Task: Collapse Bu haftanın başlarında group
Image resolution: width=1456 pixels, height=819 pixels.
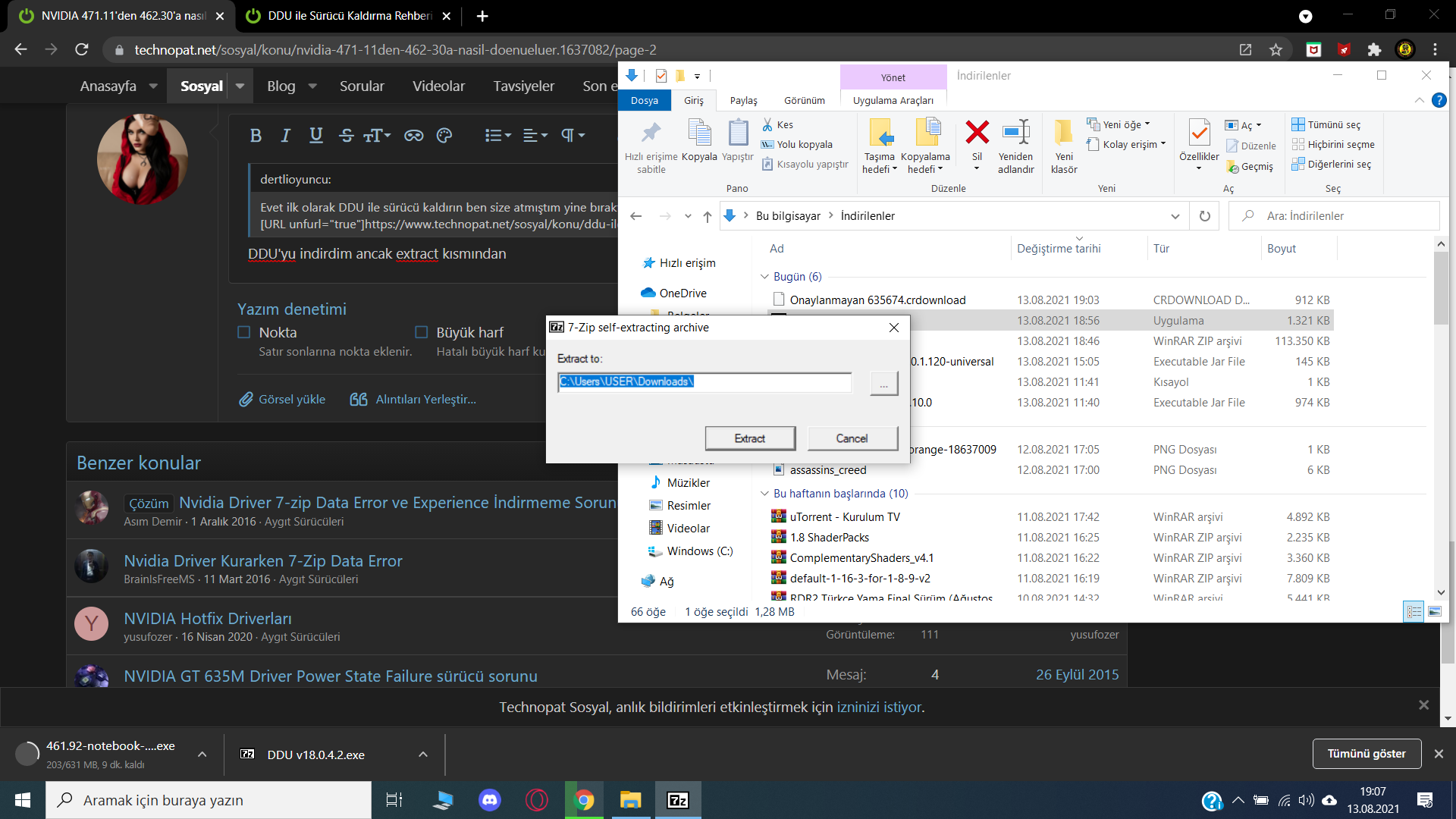Action: pos(764,494)
